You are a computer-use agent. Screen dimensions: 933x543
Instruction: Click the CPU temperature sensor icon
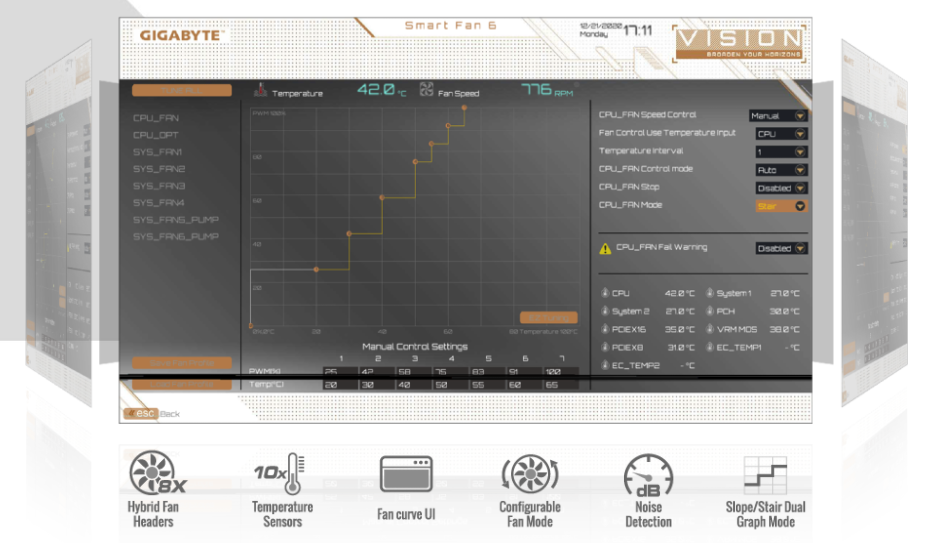(x=605, y=293)
